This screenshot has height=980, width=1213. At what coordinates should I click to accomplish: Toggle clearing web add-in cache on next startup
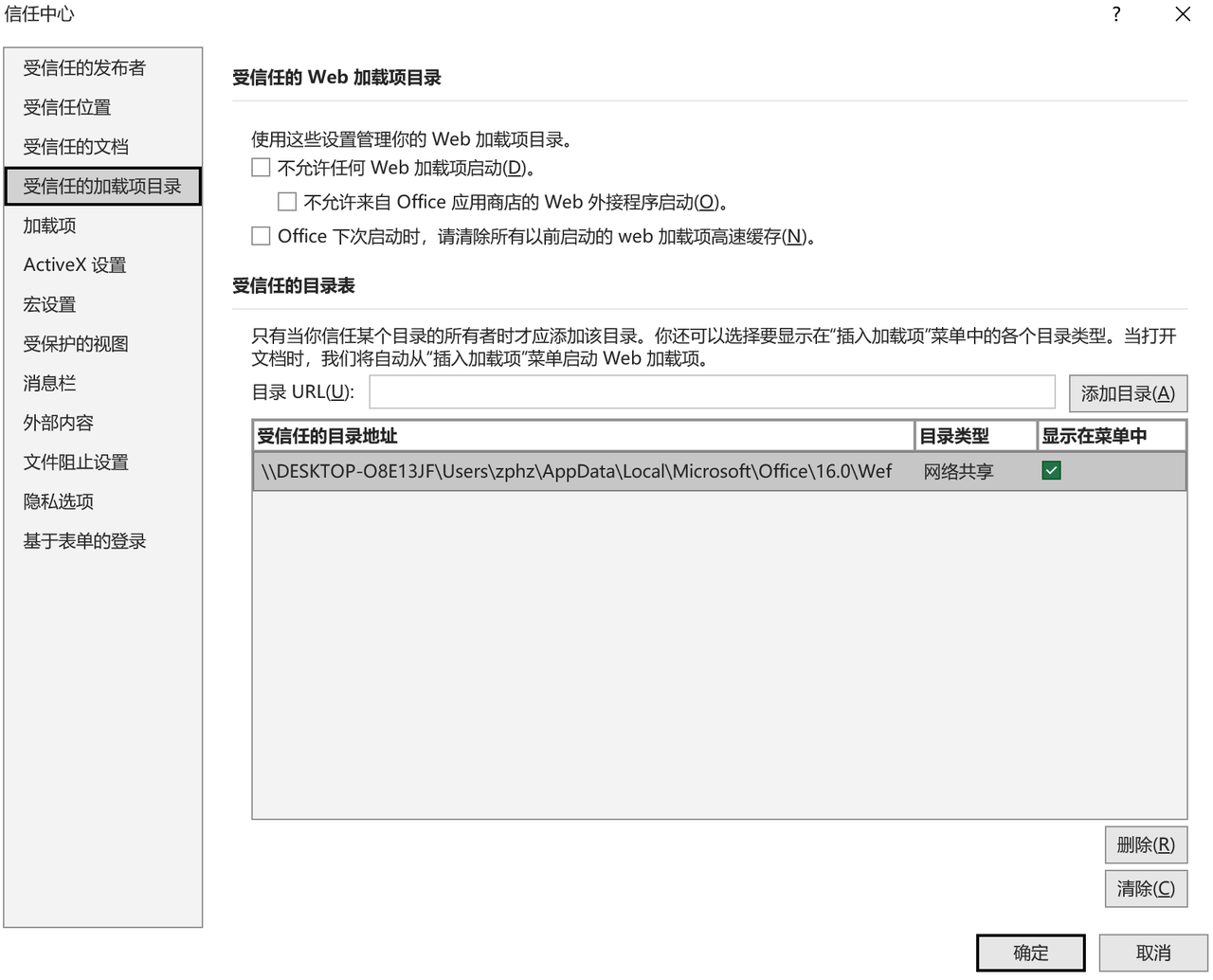[x=261, y=236]
